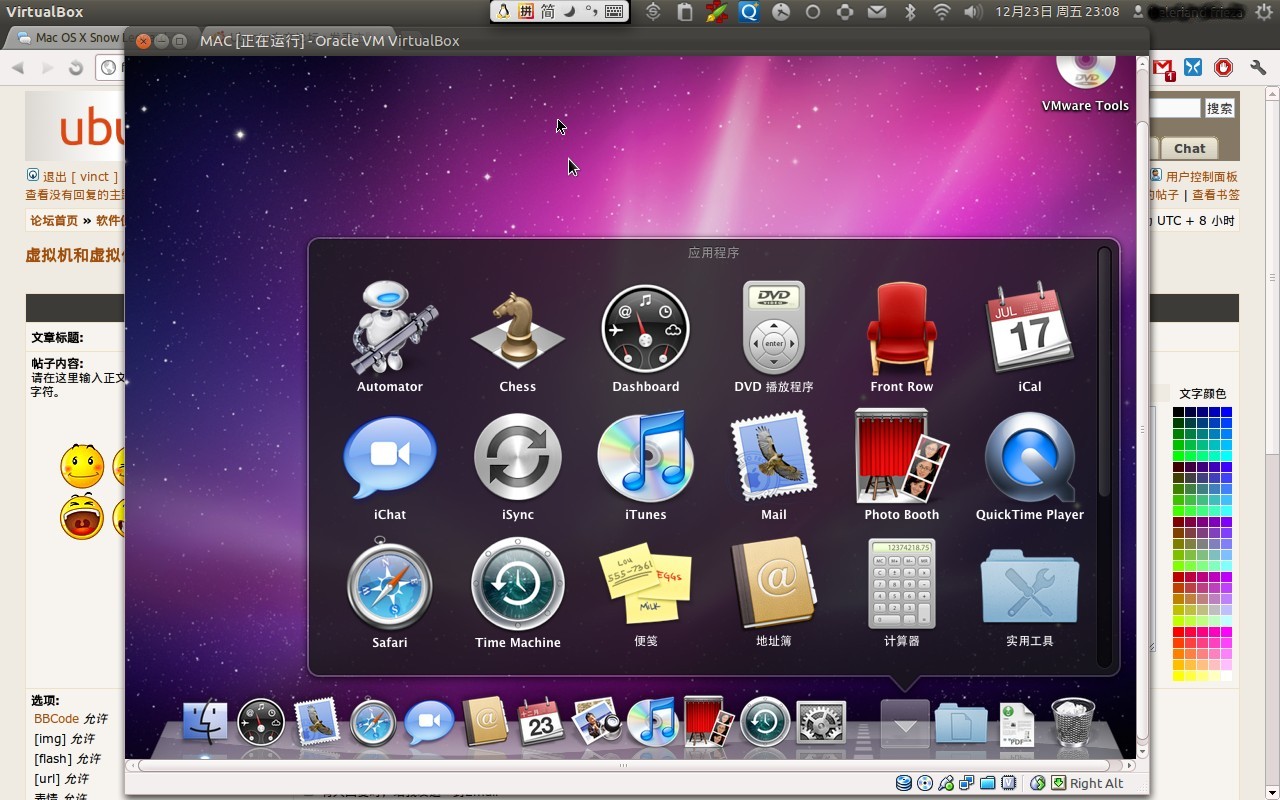Open the date and time clock menu

click(x=1058, y=12)
